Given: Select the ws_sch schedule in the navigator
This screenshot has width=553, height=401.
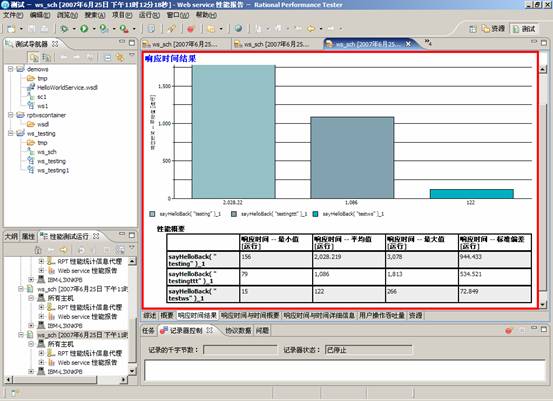Looking at the screenshot, I should 47,152.
